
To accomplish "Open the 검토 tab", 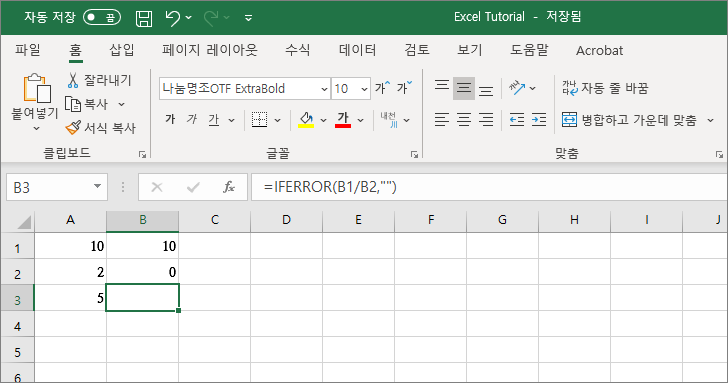I will (416, 50).
